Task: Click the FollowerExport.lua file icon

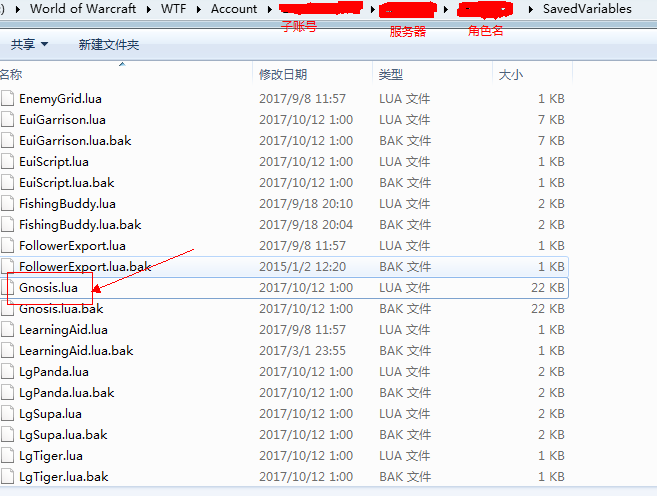Action: point(7,245)
